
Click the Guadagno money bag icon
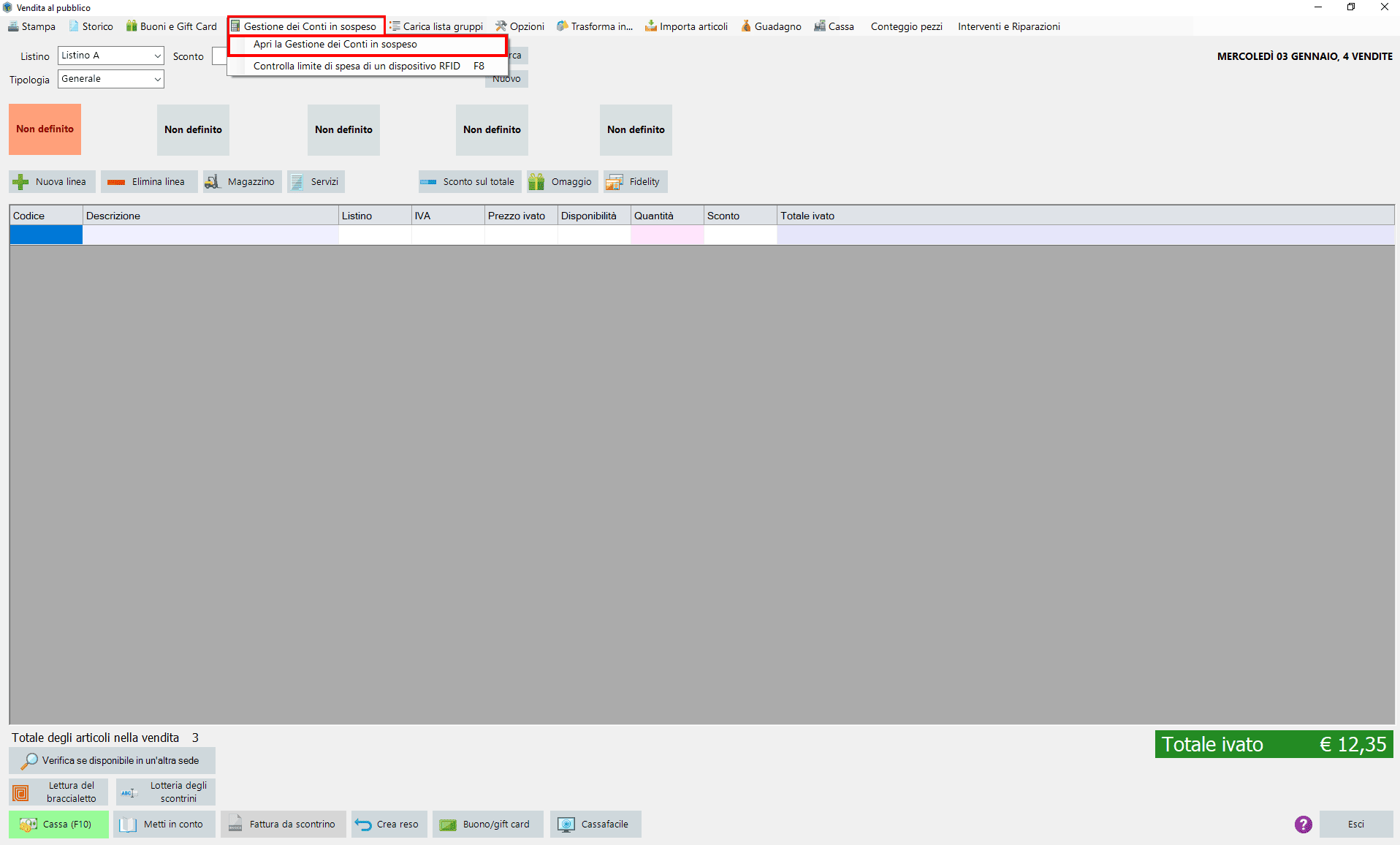click(x=746, y=26)
